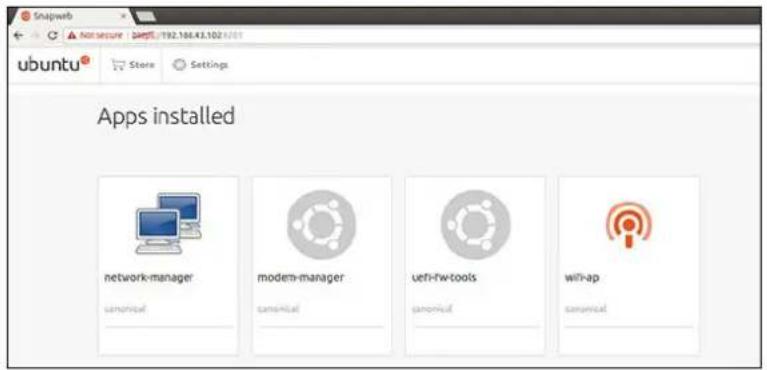Click canonical under modem-manager

[x=278, y=309]
